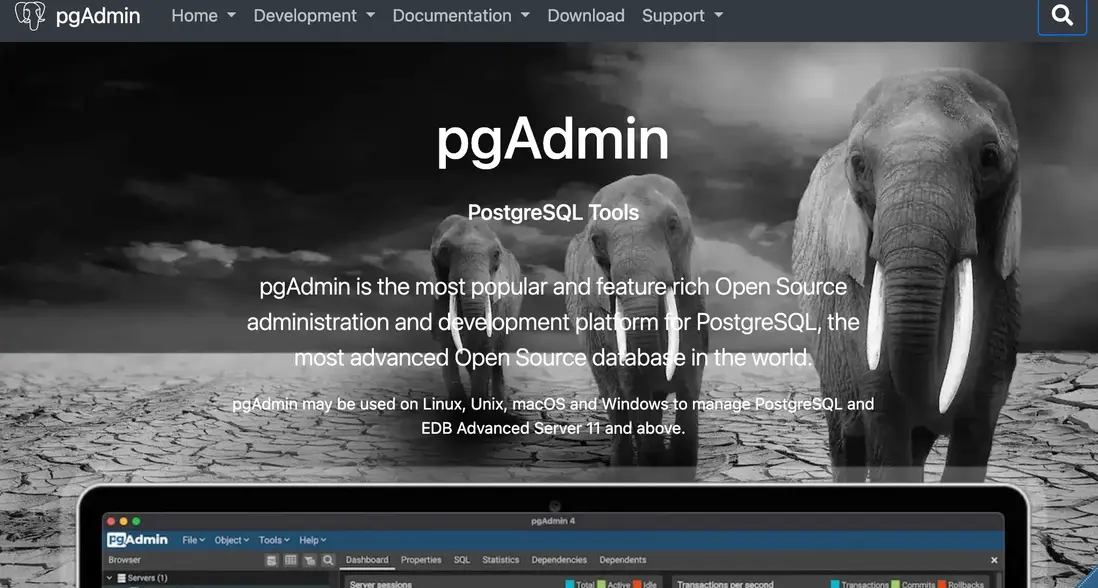Click the Search Objects magnifier in the Browser toolbar

click(328, 560)
